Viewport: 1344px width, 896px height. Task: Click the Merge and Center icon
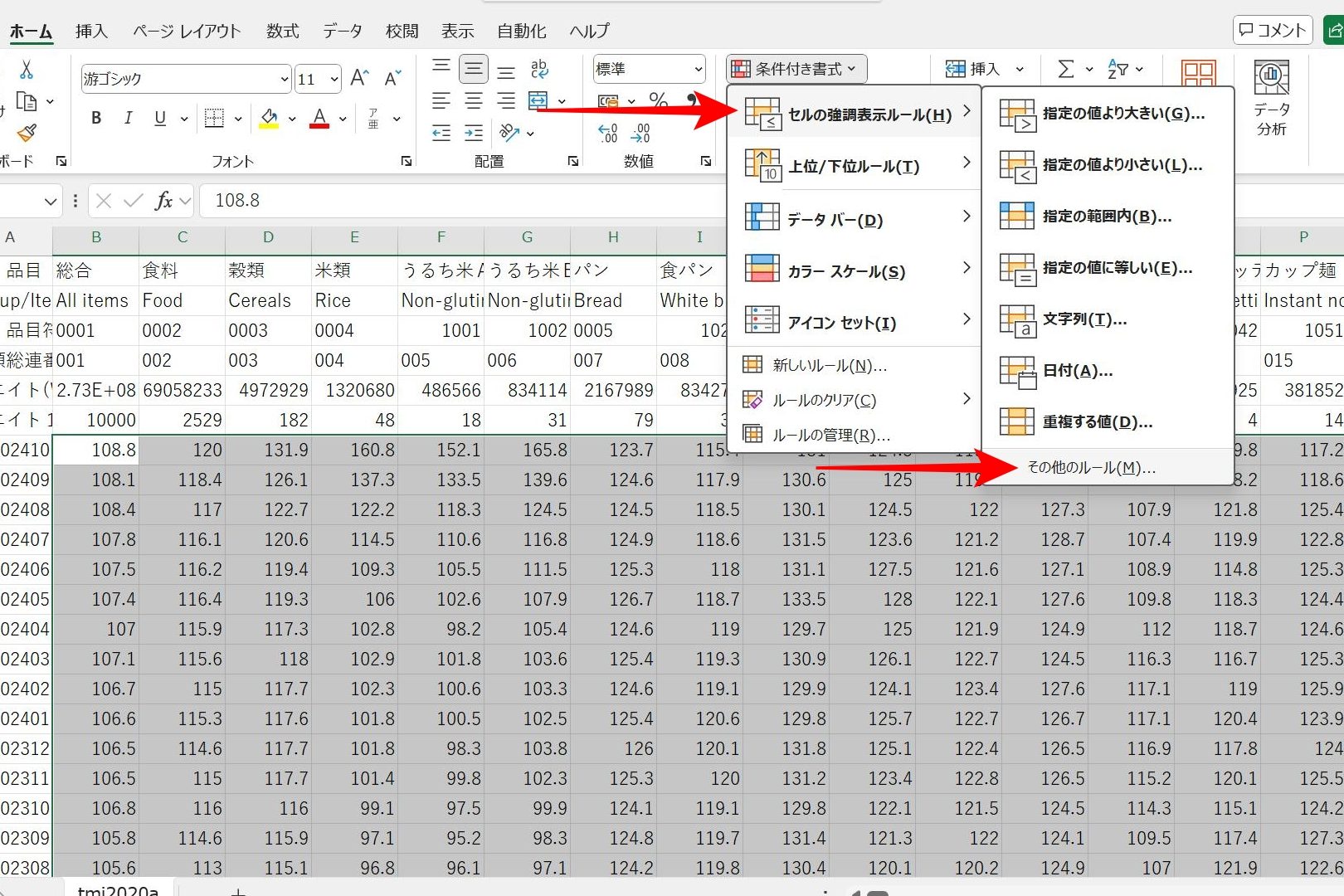(538, 100)
